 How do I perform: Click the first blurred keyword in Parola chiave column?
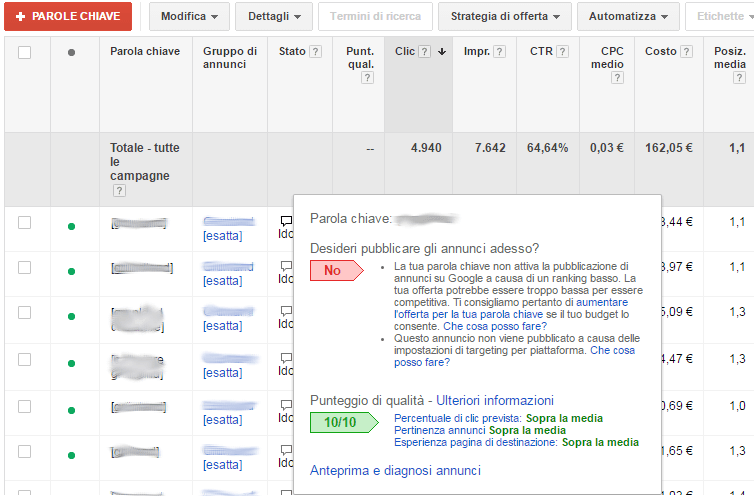138,223
